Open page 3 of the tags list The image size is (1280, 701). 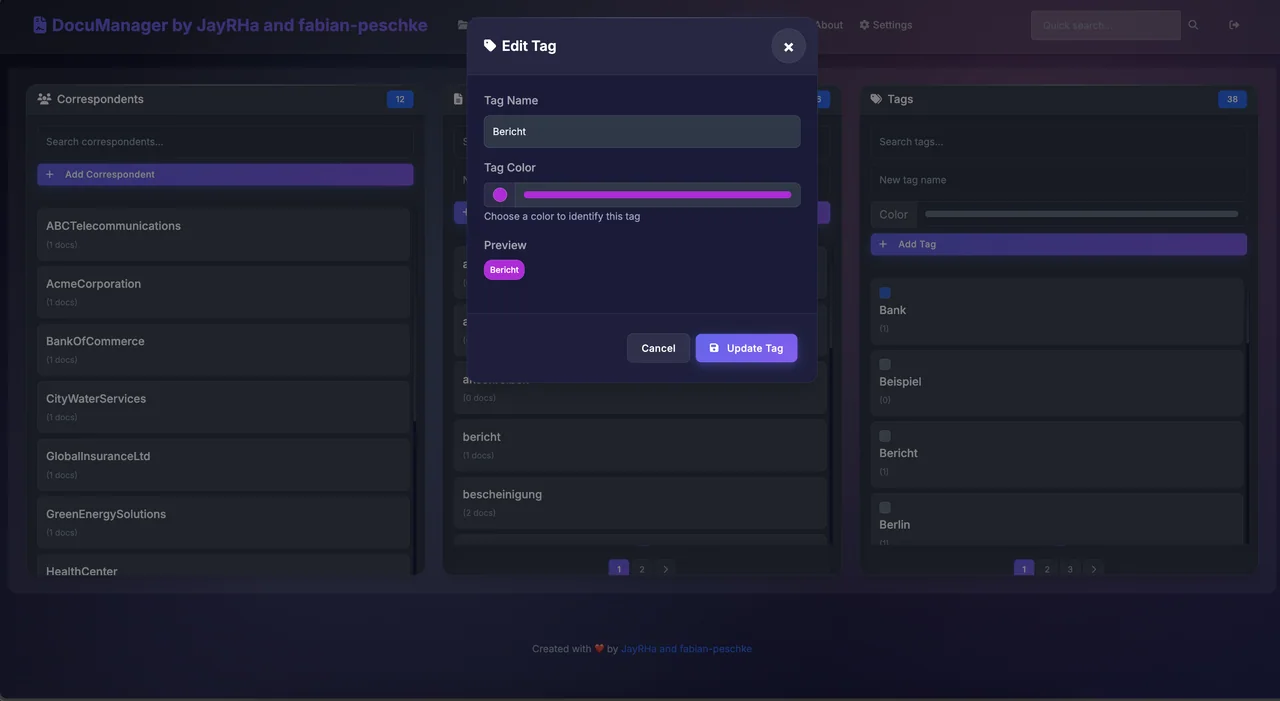1070,569
